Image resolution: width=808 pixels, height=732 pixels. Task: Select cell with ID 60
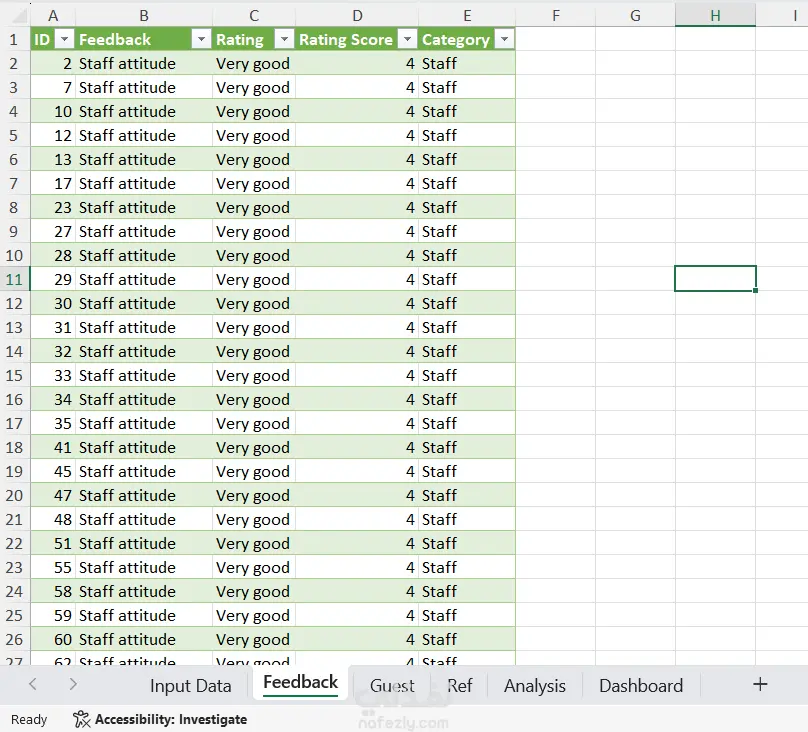pyautogui.click(x=53, y=639)
